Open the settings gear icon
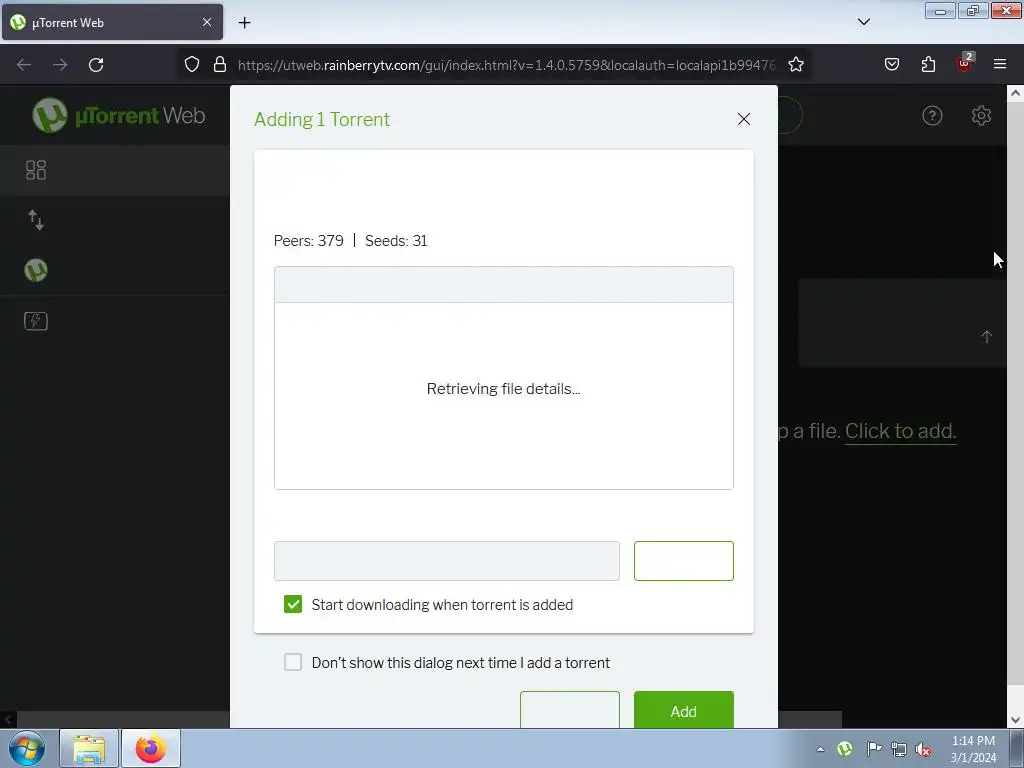Screen dimensions: 1024x768 (x=981, y=116)
